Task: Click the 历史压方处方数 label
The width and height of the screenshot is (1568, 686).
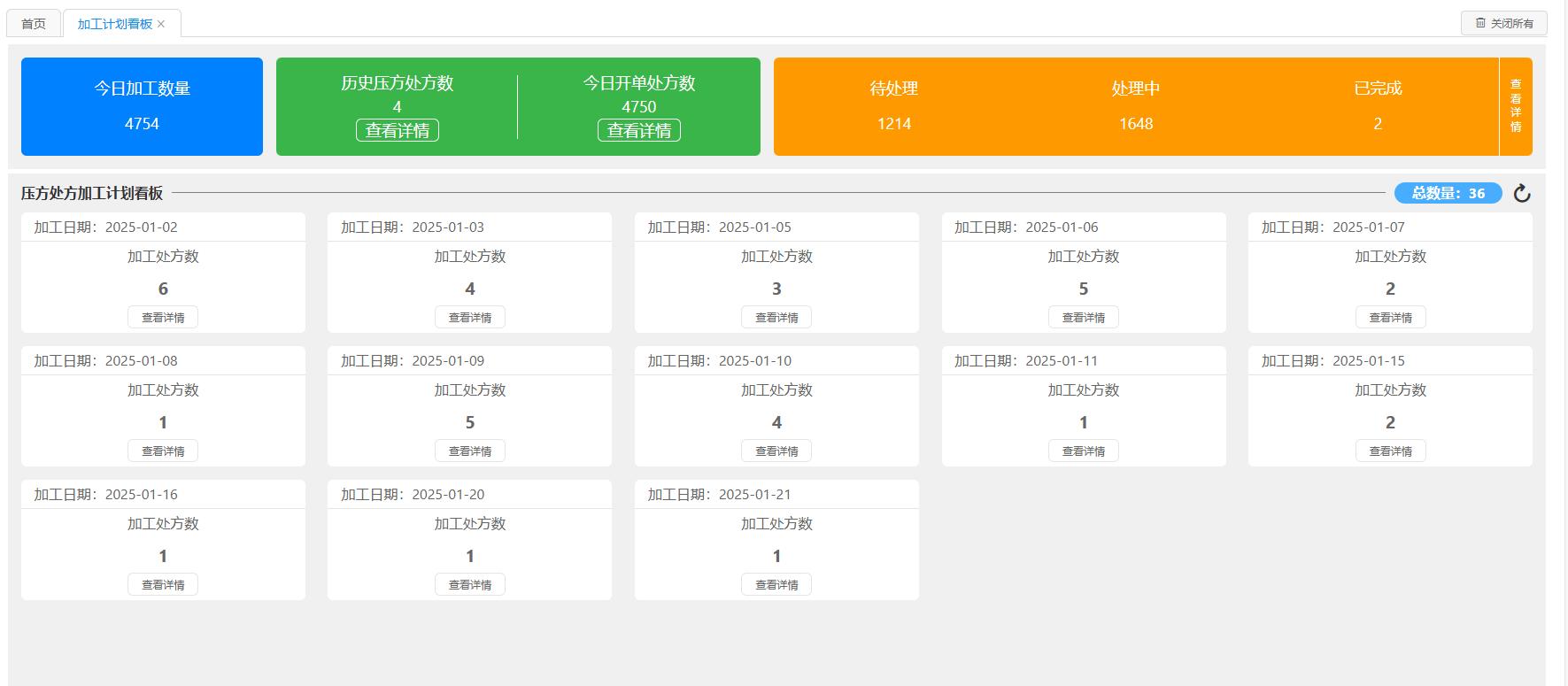Action: coord(398,83)
